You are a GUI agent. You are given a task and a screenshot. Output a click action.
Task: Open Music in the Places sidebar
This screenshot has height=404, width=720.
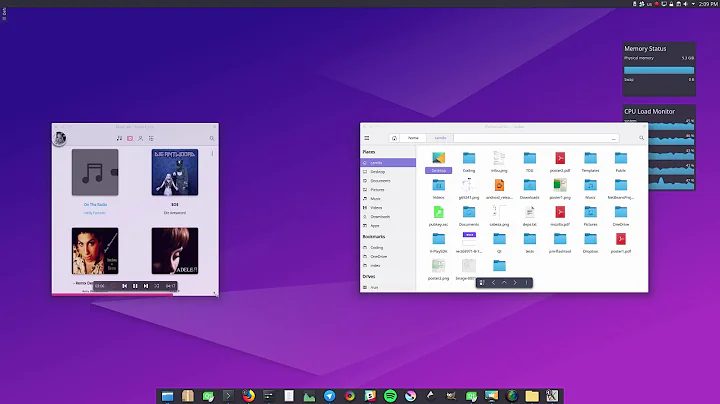(388, 198)
